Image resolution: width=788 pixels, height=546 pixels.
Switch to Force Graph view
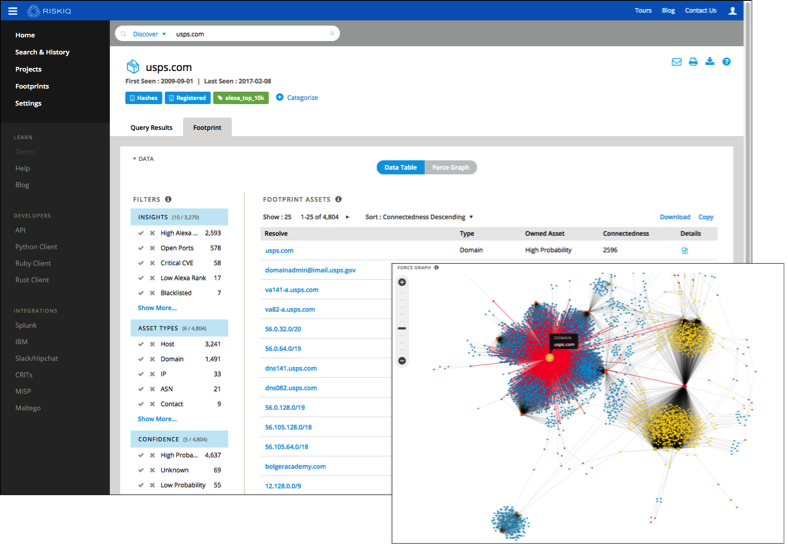pos(451,167)
